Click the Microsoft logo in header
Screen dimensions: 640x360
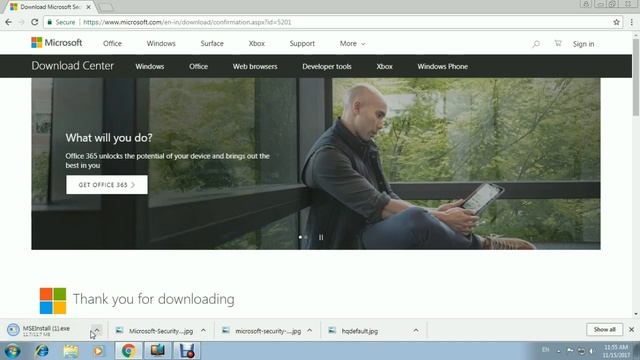(x=57, y=42)
